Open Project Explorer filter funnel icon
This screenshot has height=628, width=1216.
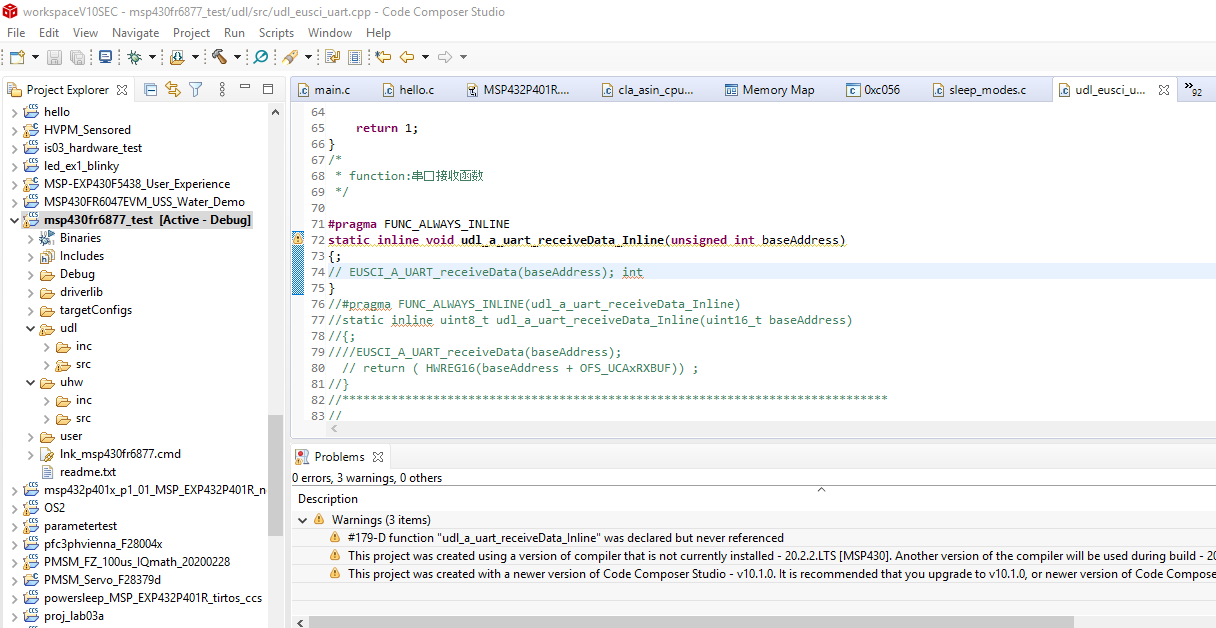point(196,89)
